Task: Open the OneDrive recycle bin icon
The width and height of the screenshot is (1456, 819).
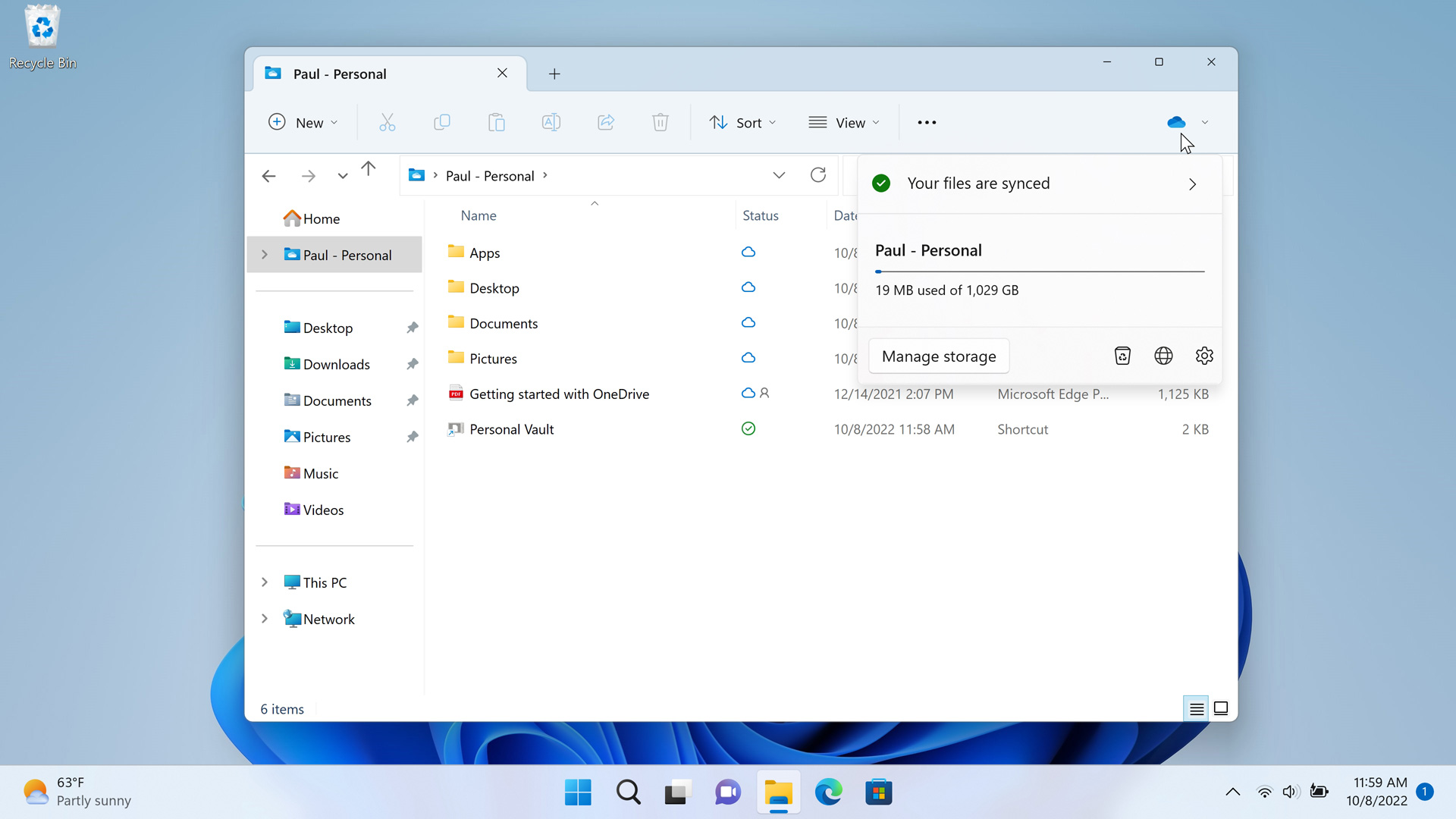Action: pos(1122,356)
